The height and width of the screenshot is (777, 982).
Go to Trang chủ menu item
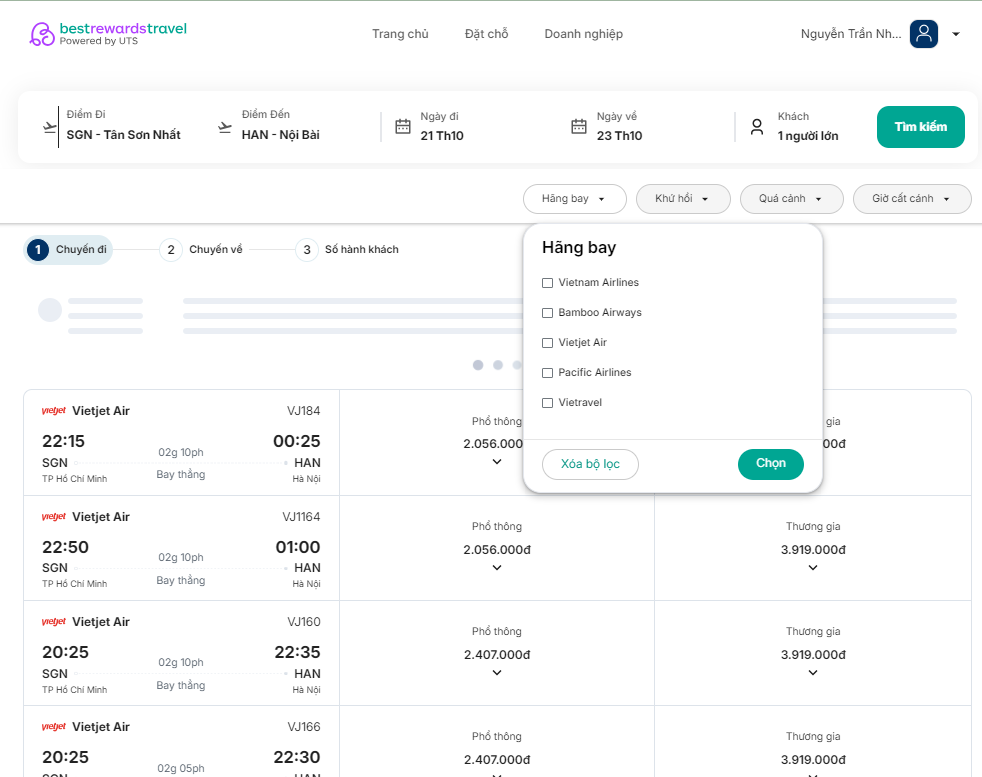(x=400, y=34)
